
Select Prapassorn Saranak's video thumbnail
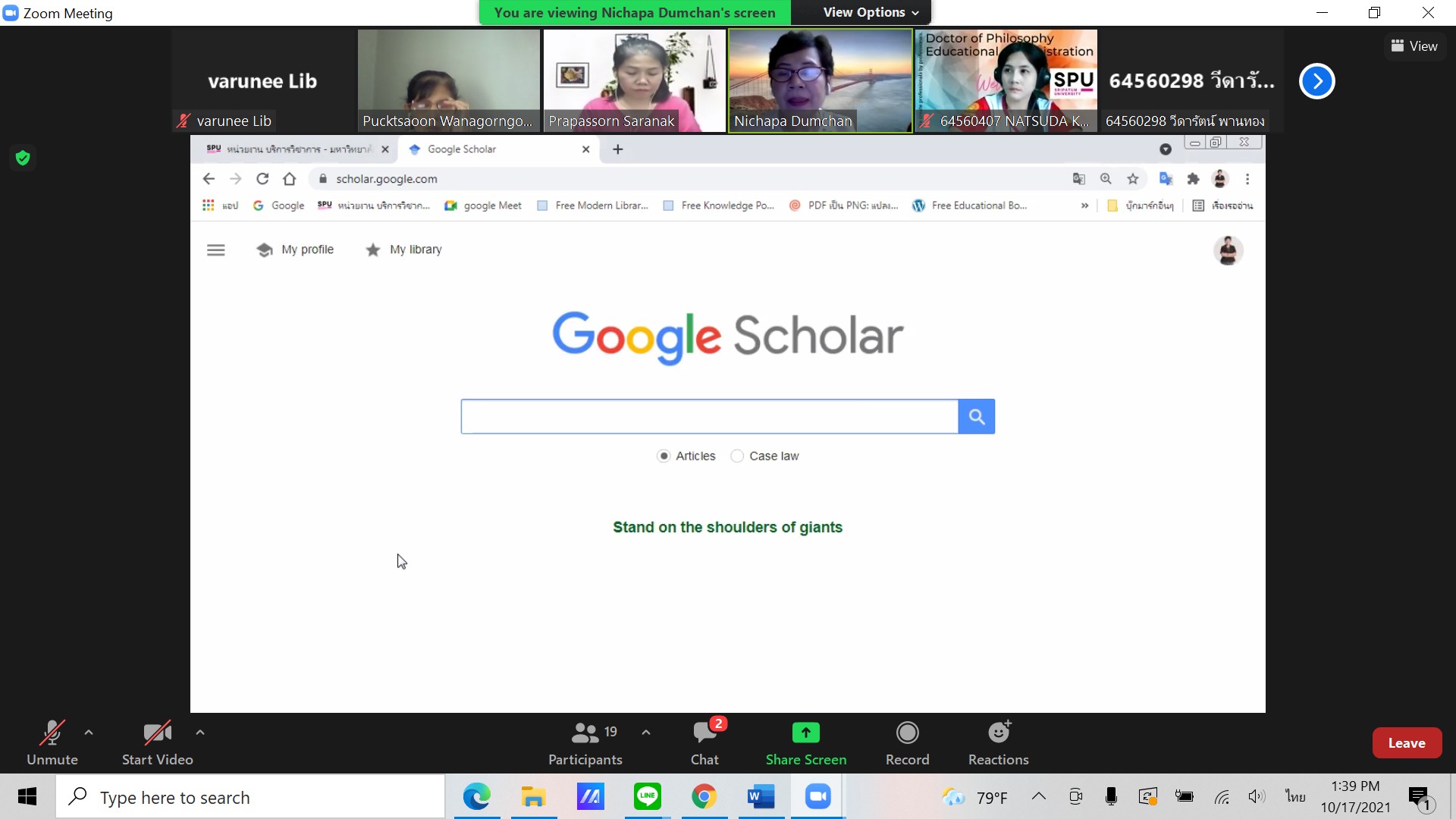point(635,81)
